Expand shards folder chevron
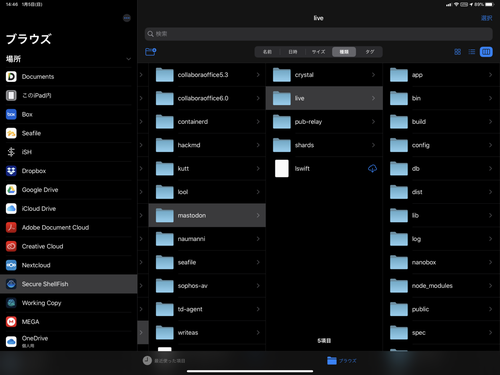This screenshot has height=375, width=500. coord(373,145)
